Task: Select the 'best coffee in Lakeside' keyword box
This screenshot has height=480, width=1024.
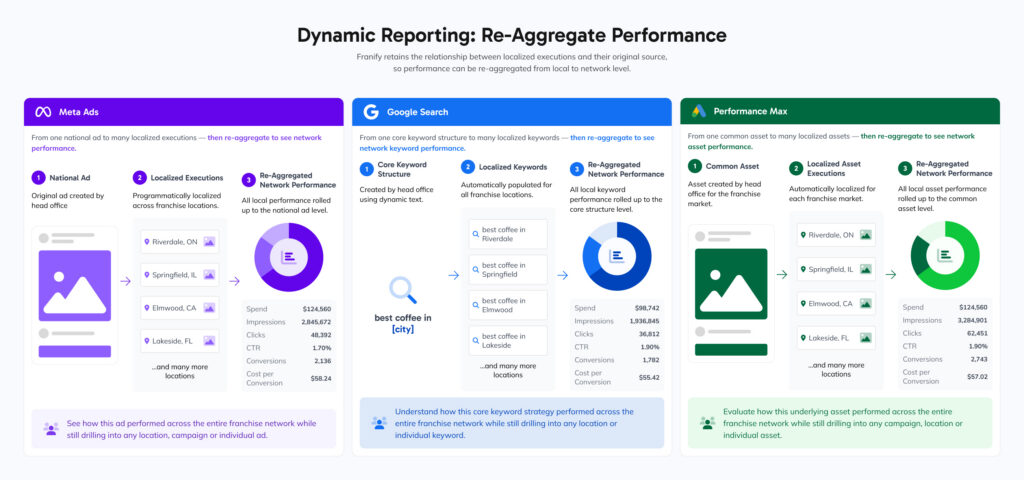Action: (508, 340)
